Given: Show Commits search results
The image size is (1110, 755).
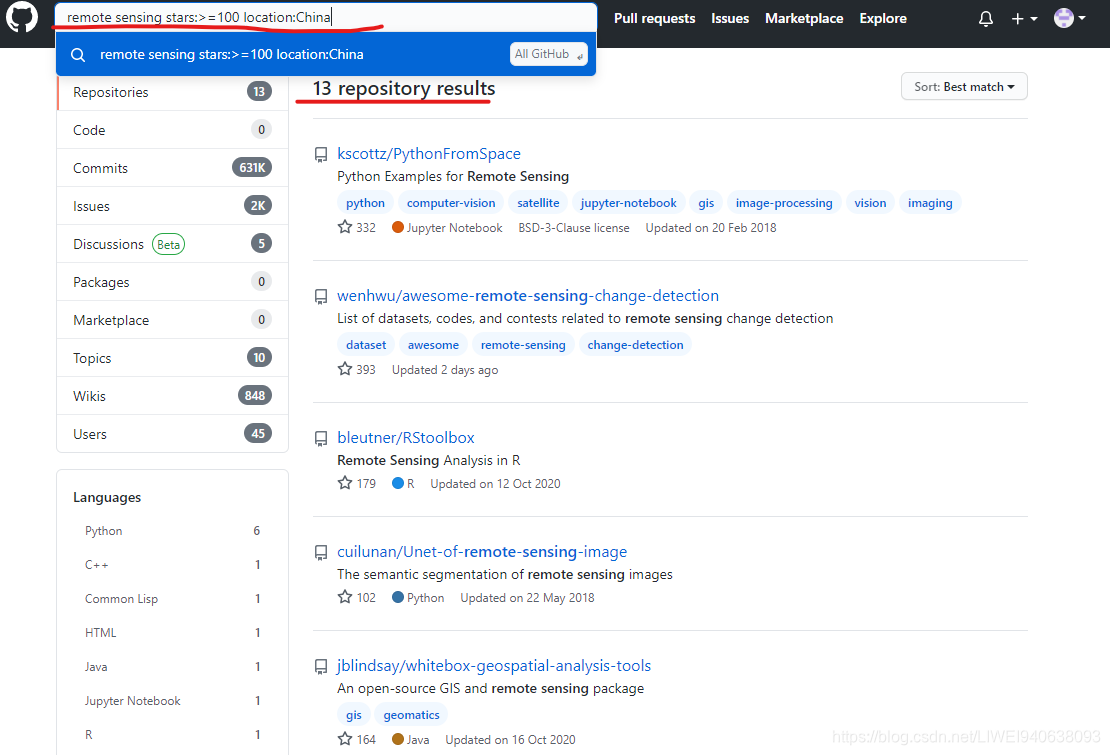Looking at the screenshot, I should [x=172, y=168].
